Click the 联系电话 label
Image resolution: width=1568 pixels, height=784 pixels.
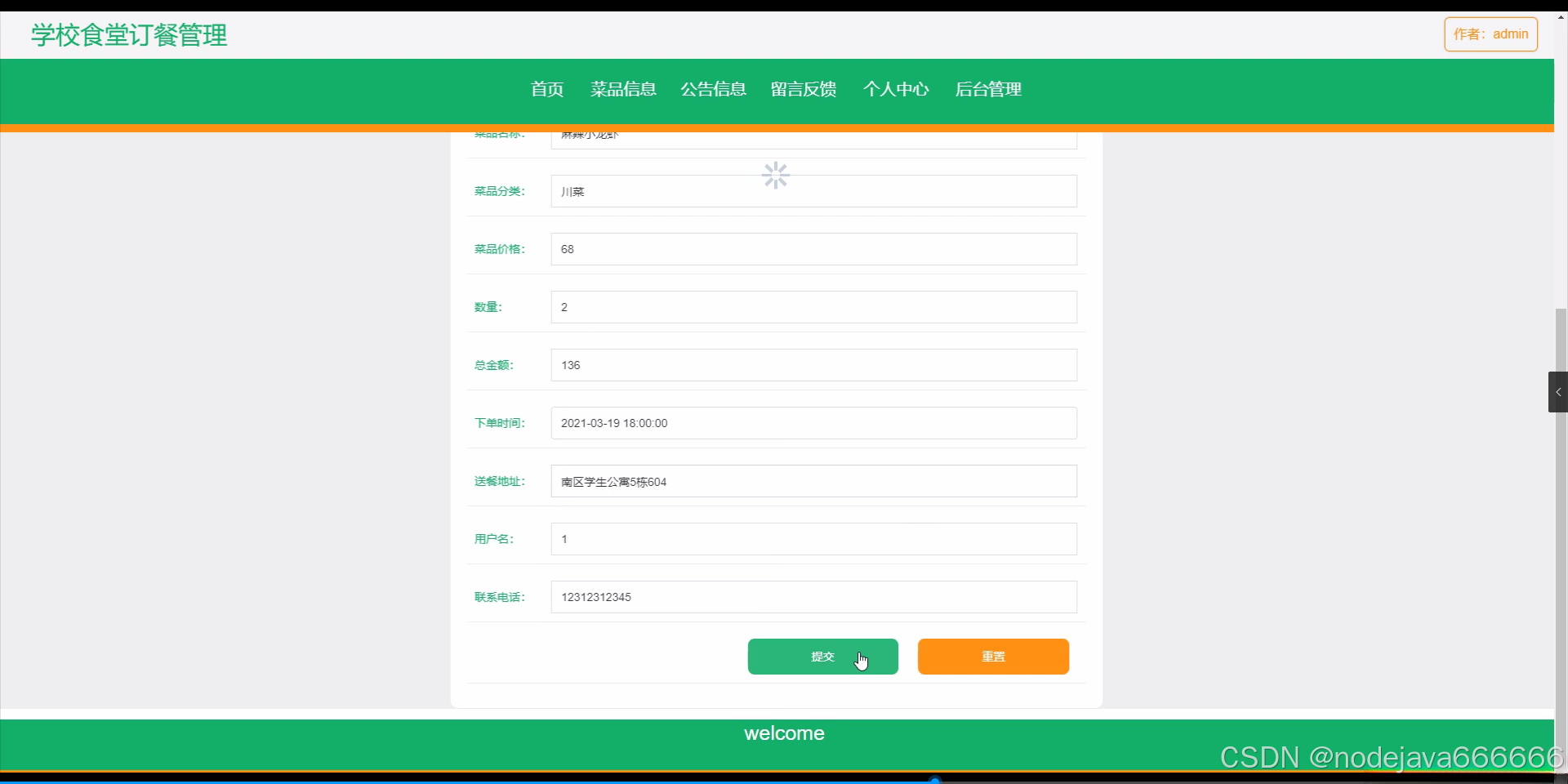tap(499, 597)
